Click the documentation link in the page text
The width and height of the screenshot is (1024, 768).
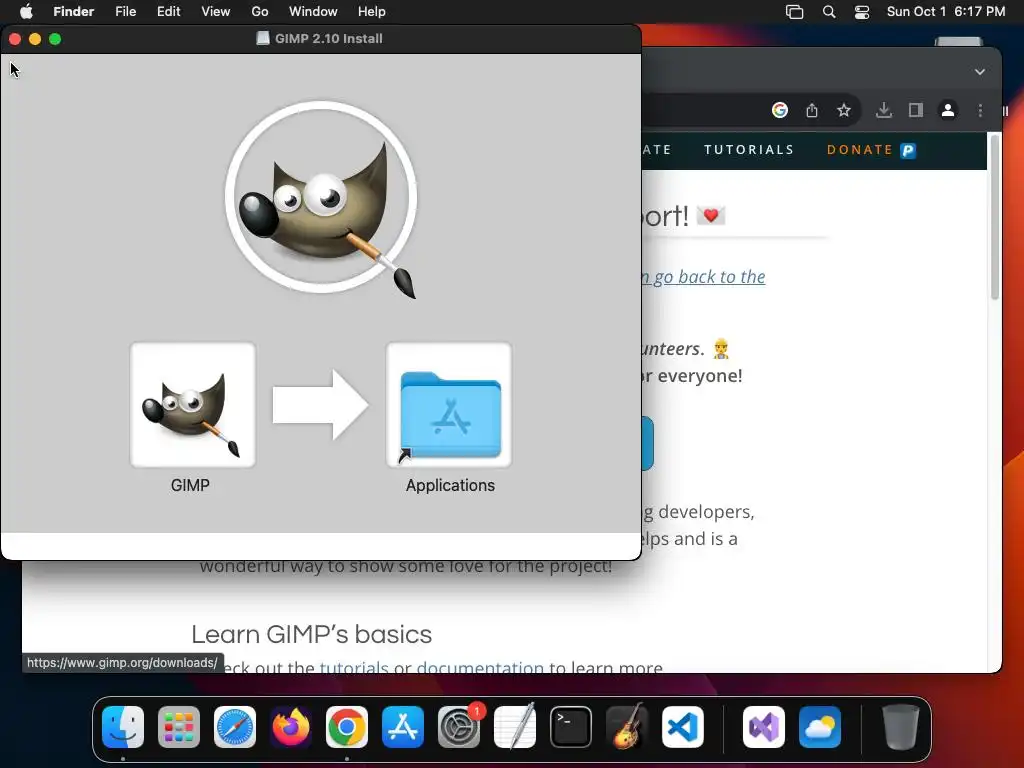point(480,667)
